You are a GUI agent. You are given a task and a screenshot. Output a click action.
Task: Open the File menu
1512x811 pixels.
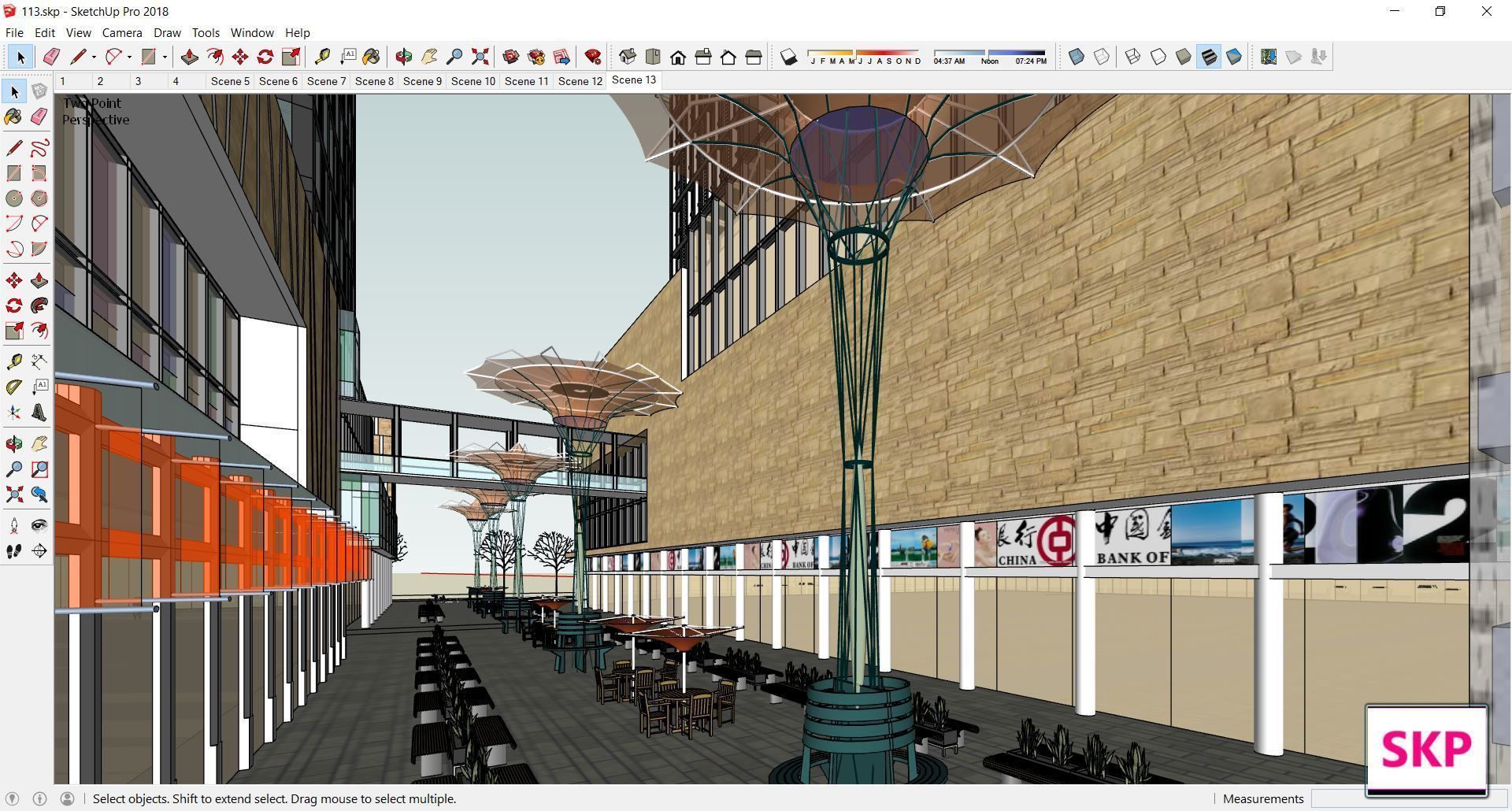click(14, 33)
